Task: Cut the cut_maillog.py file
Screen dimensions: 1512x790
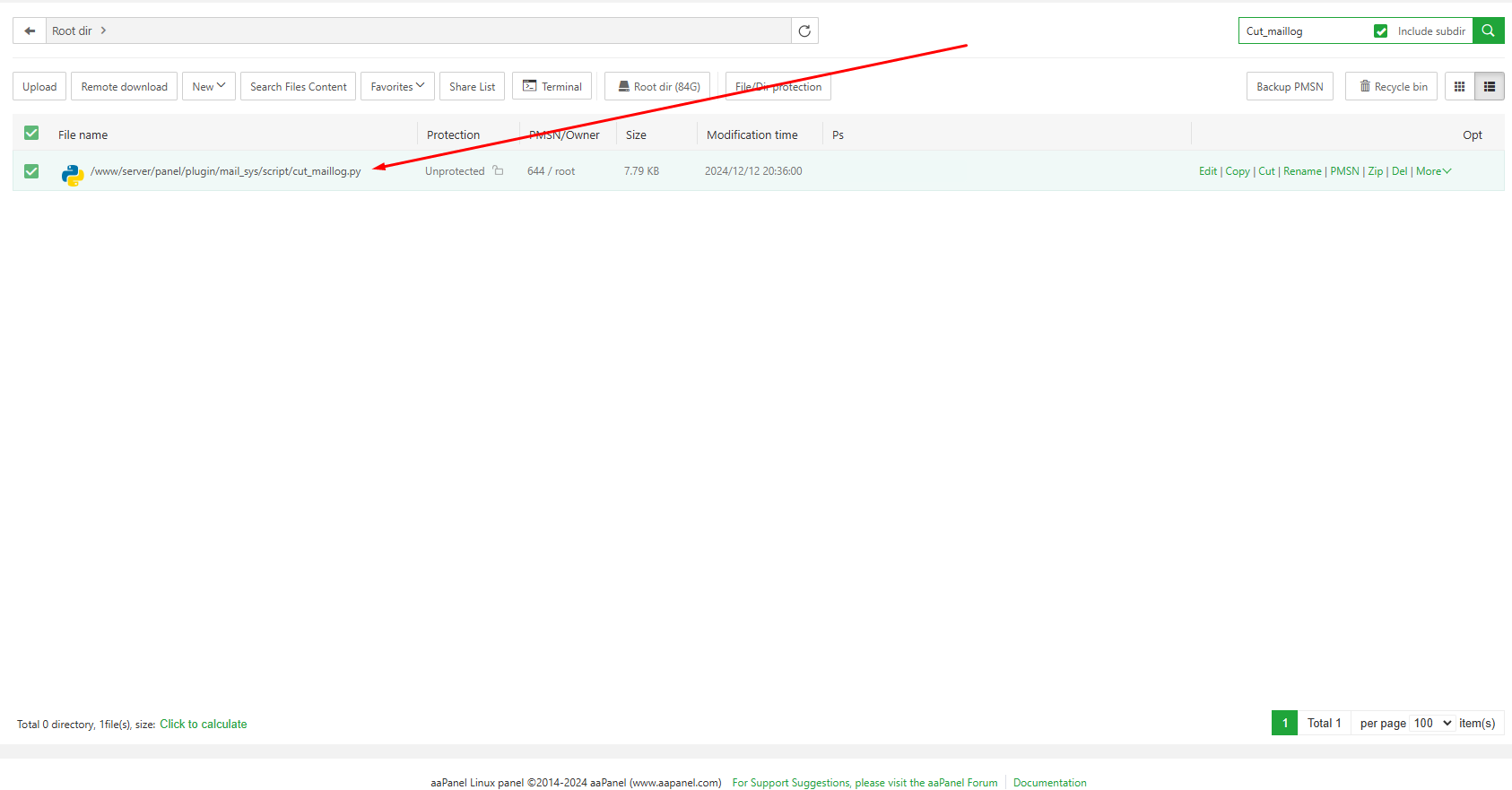Action: tap(1266, 171)
